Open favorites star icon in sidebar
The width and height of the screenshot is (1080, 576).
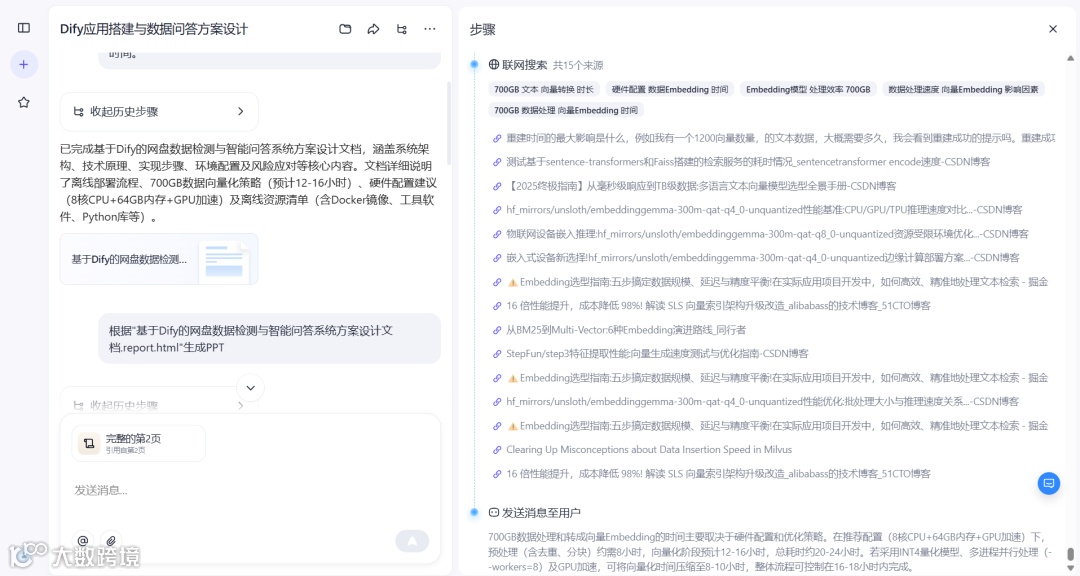click(x=23, y=102)
